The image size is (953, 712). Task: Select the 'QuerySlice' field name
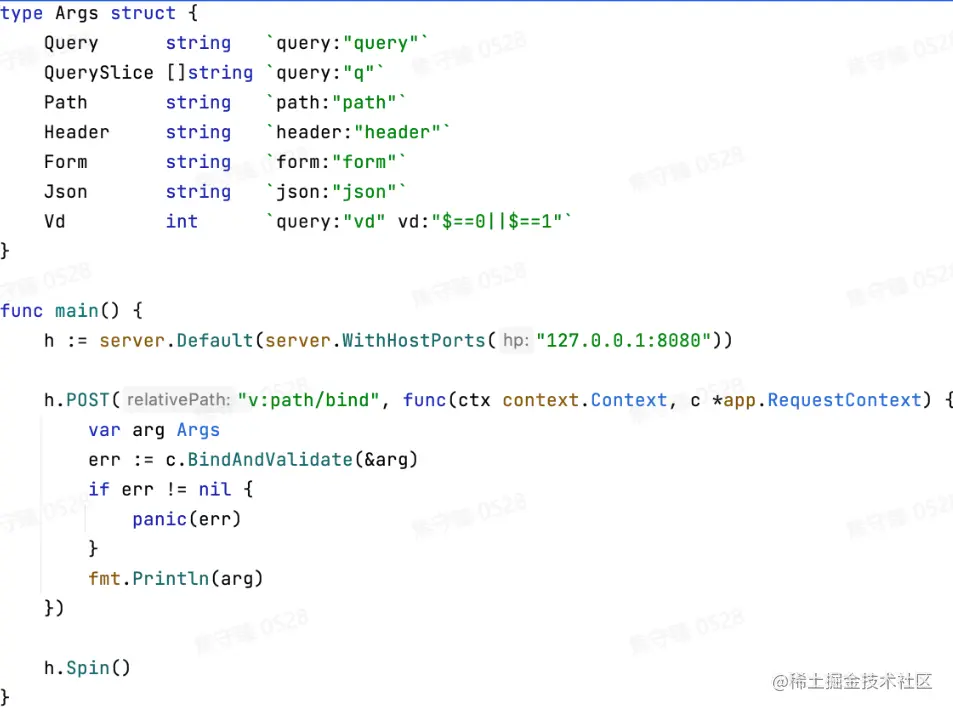point(98,72)
